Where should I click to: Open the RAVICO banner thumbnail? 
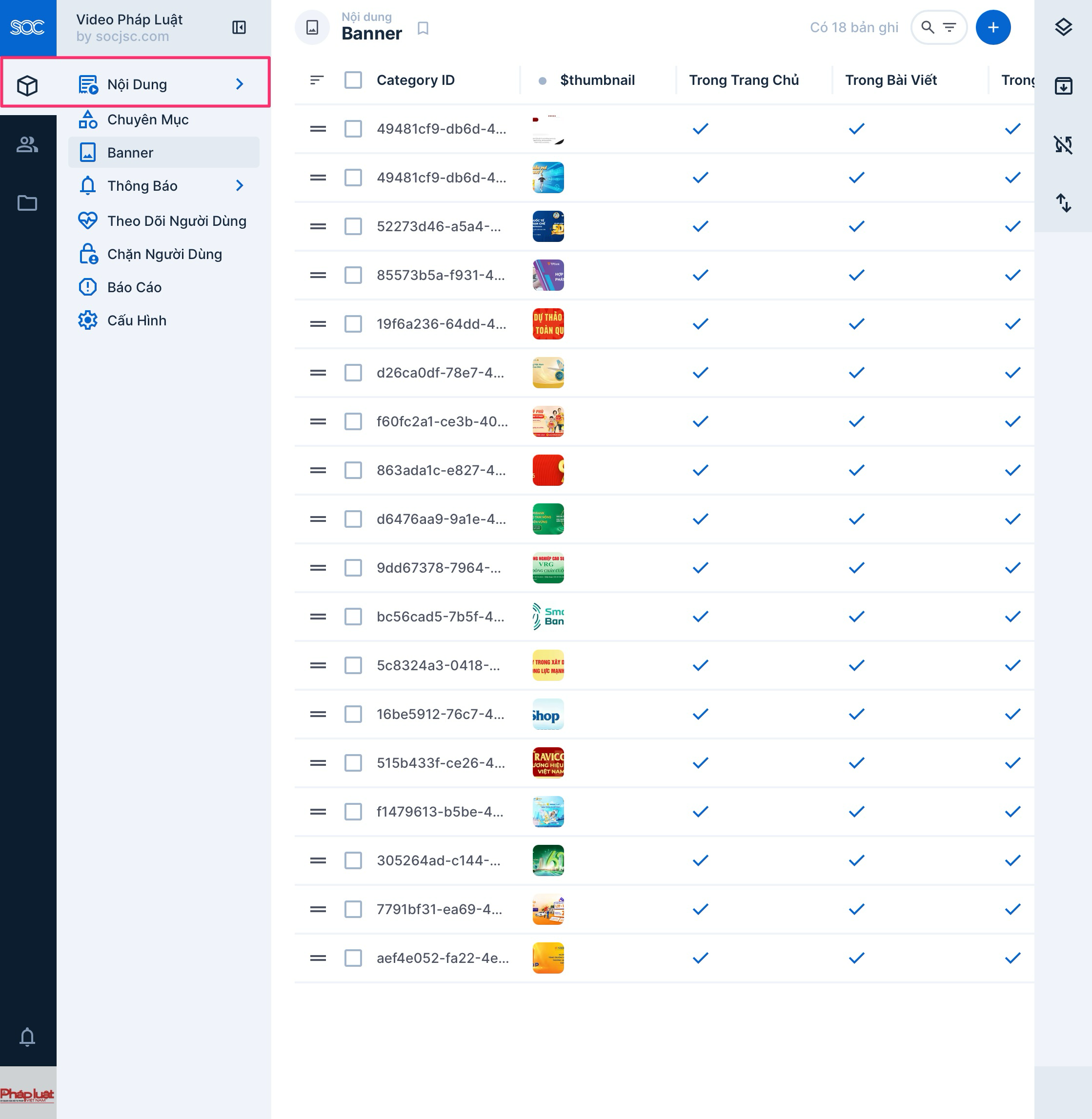tap(548, 763)
